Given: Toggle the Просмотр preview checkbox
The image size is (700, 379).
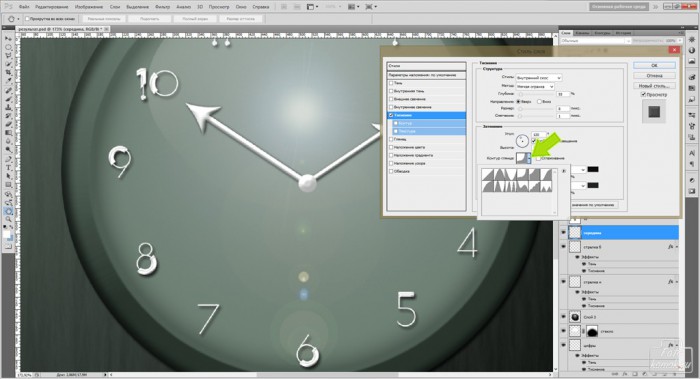Looking at the screenshot, I should pyautogui.click(x=643, y=94).
